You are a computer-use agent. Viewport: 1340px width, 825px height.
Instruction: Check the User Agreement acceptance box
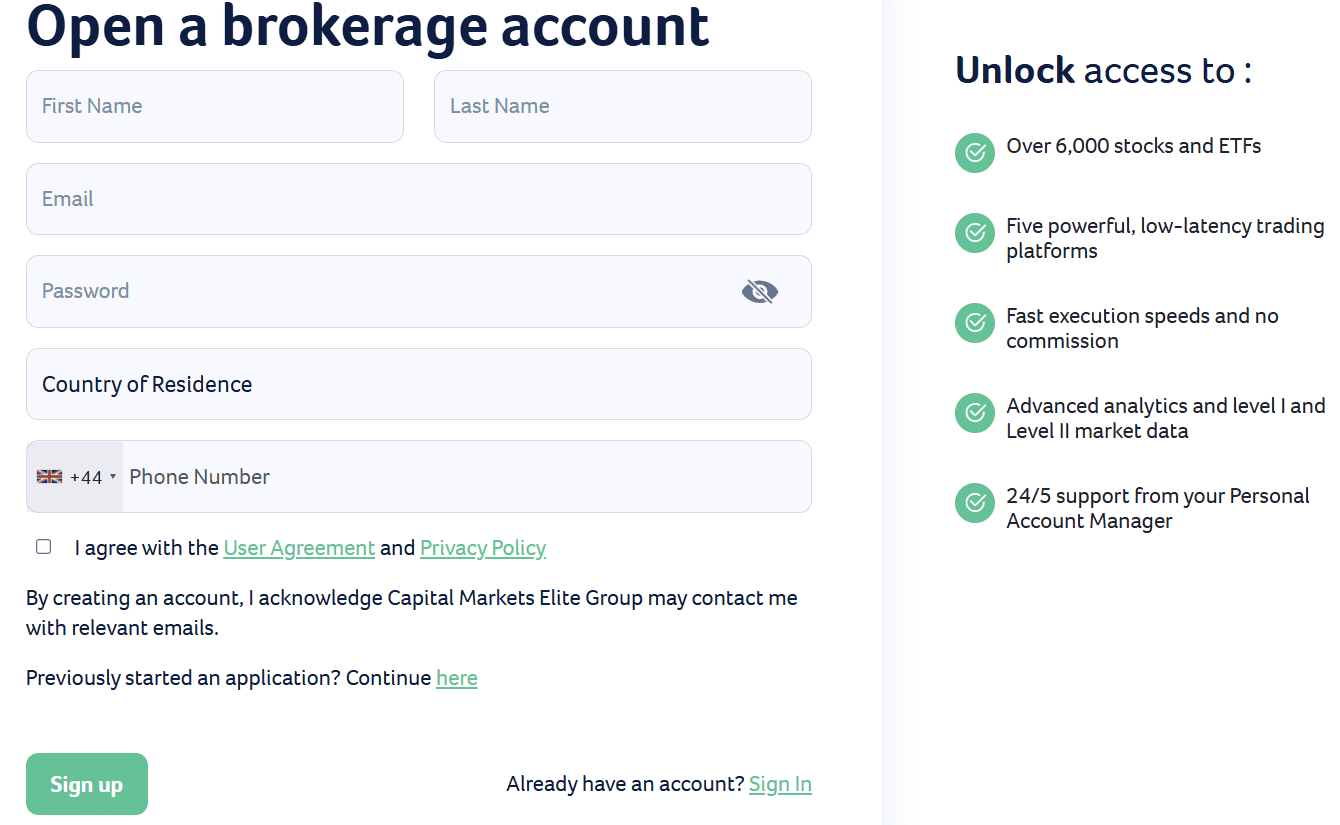coord(43,546)
